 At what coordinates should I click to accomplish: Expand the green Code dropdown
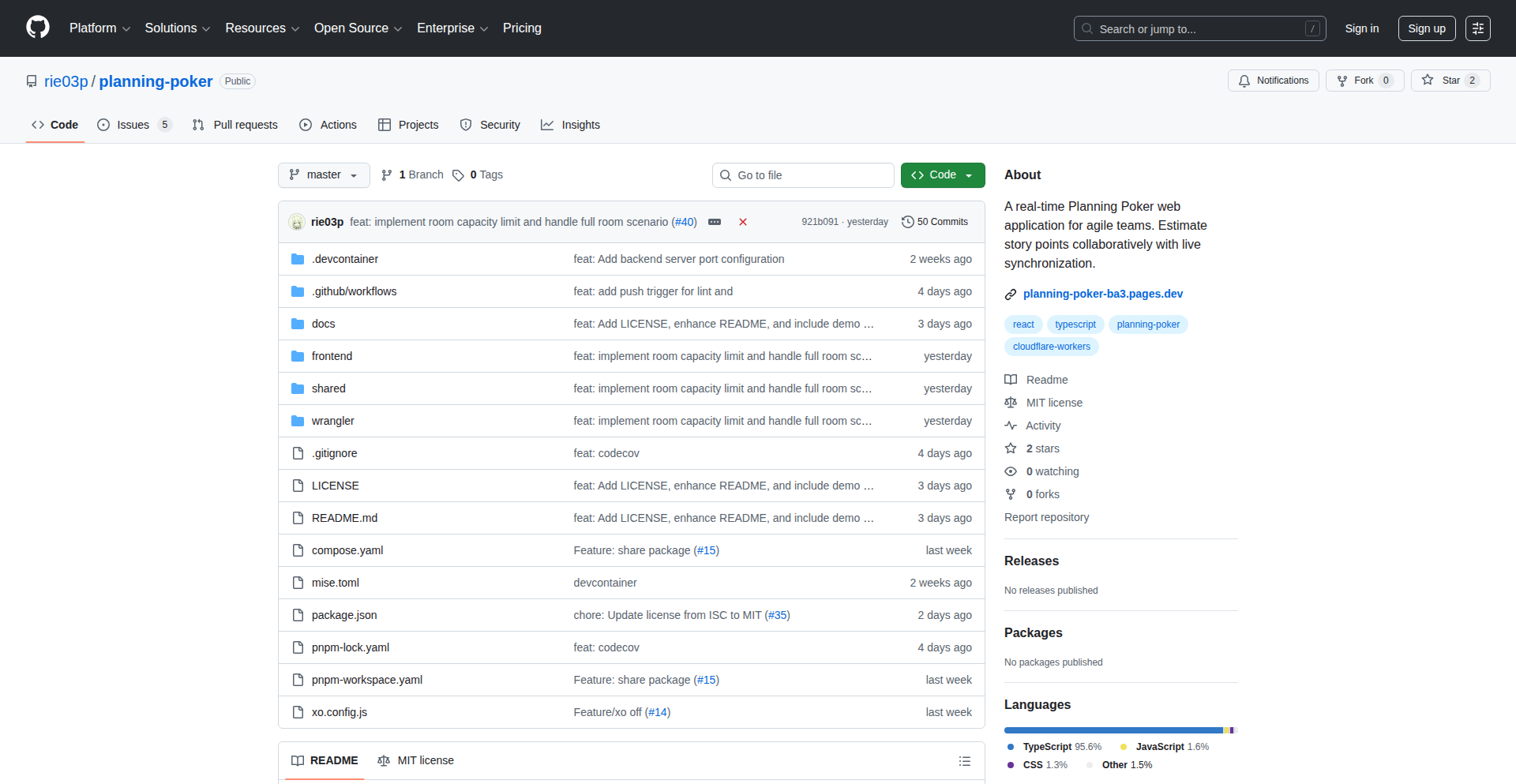pos(942,175)
